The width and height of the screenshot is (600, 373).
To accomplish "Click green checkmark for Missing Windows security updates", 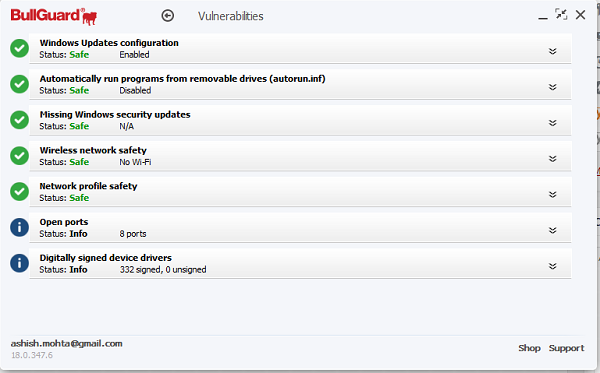I will [x=20, y=120].
